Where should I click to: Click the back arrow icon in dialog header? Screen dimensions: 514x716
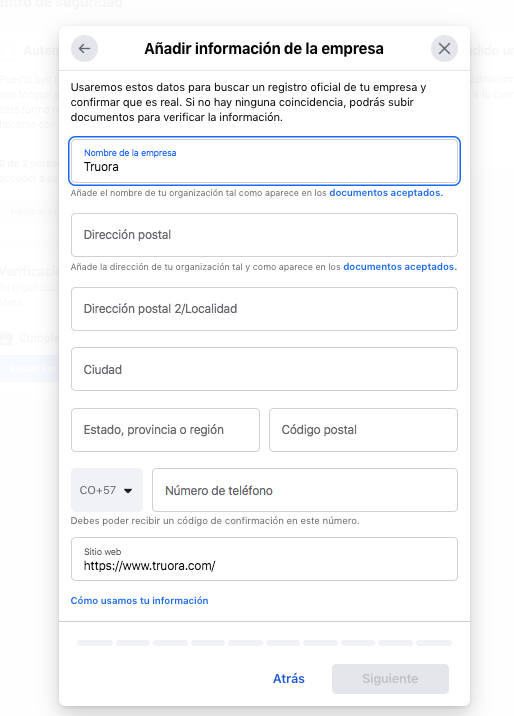coord(84,48)
